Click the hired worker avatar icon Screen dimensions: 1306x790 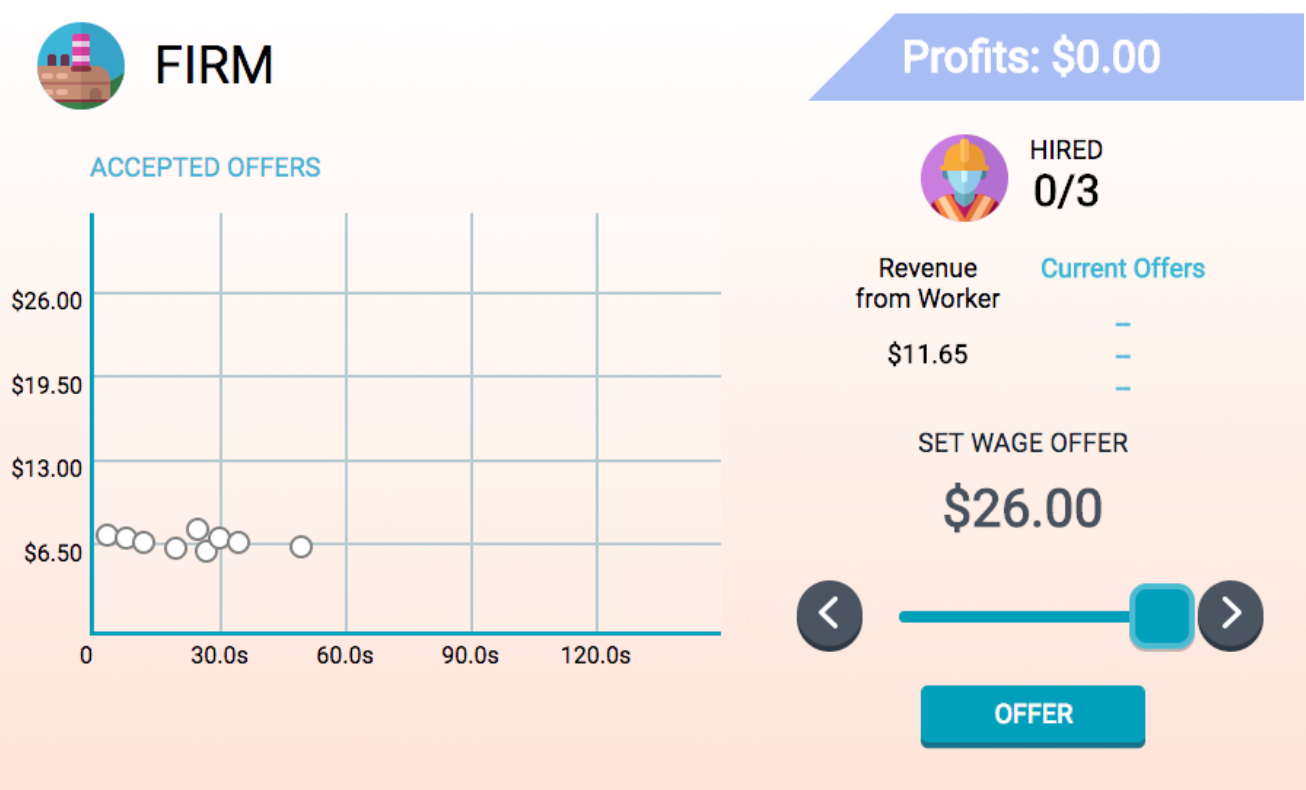click(x=964, y=178)
